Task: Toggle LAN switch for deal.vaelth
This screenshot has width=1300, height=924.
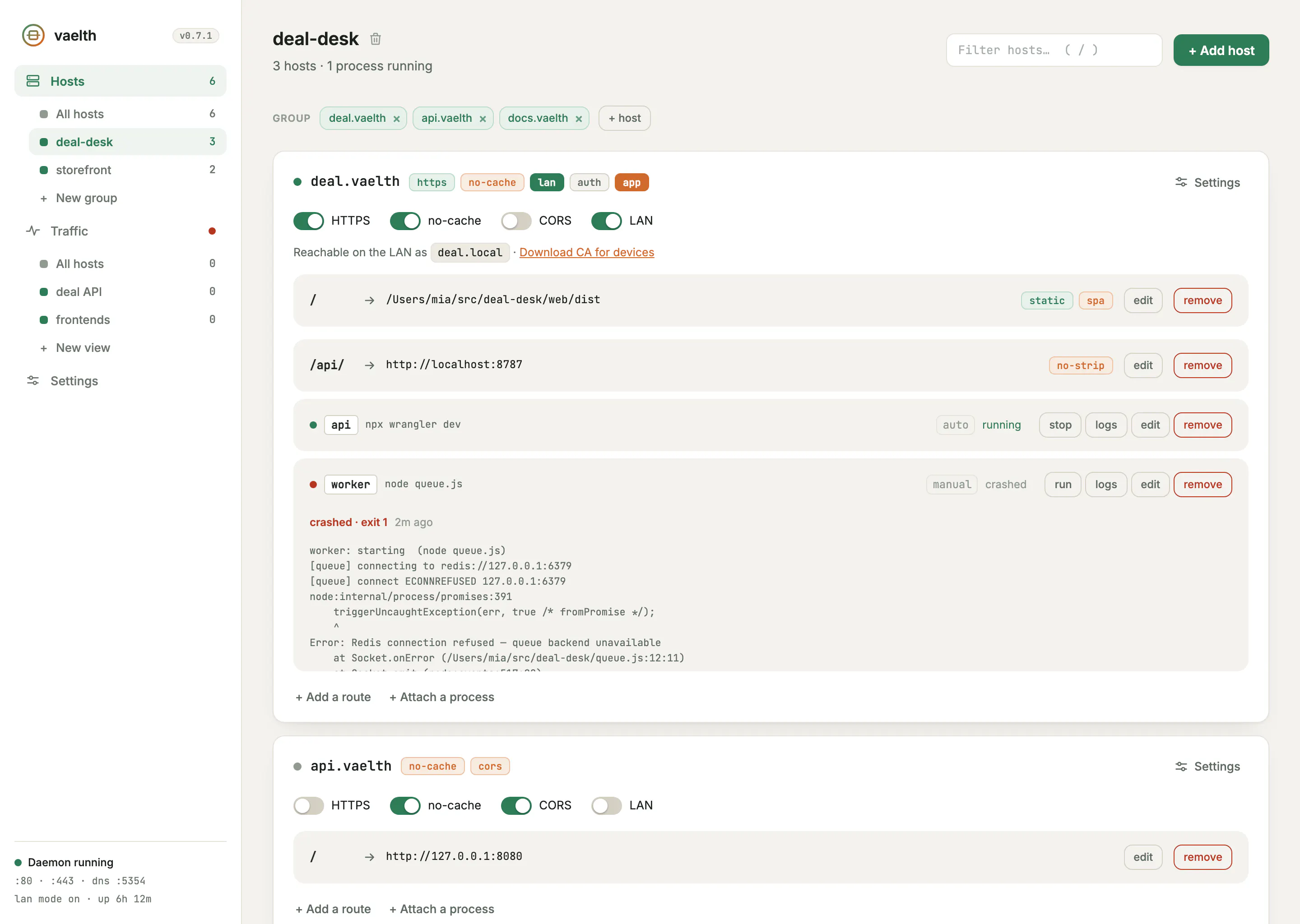Action: [x=606, y=221]
